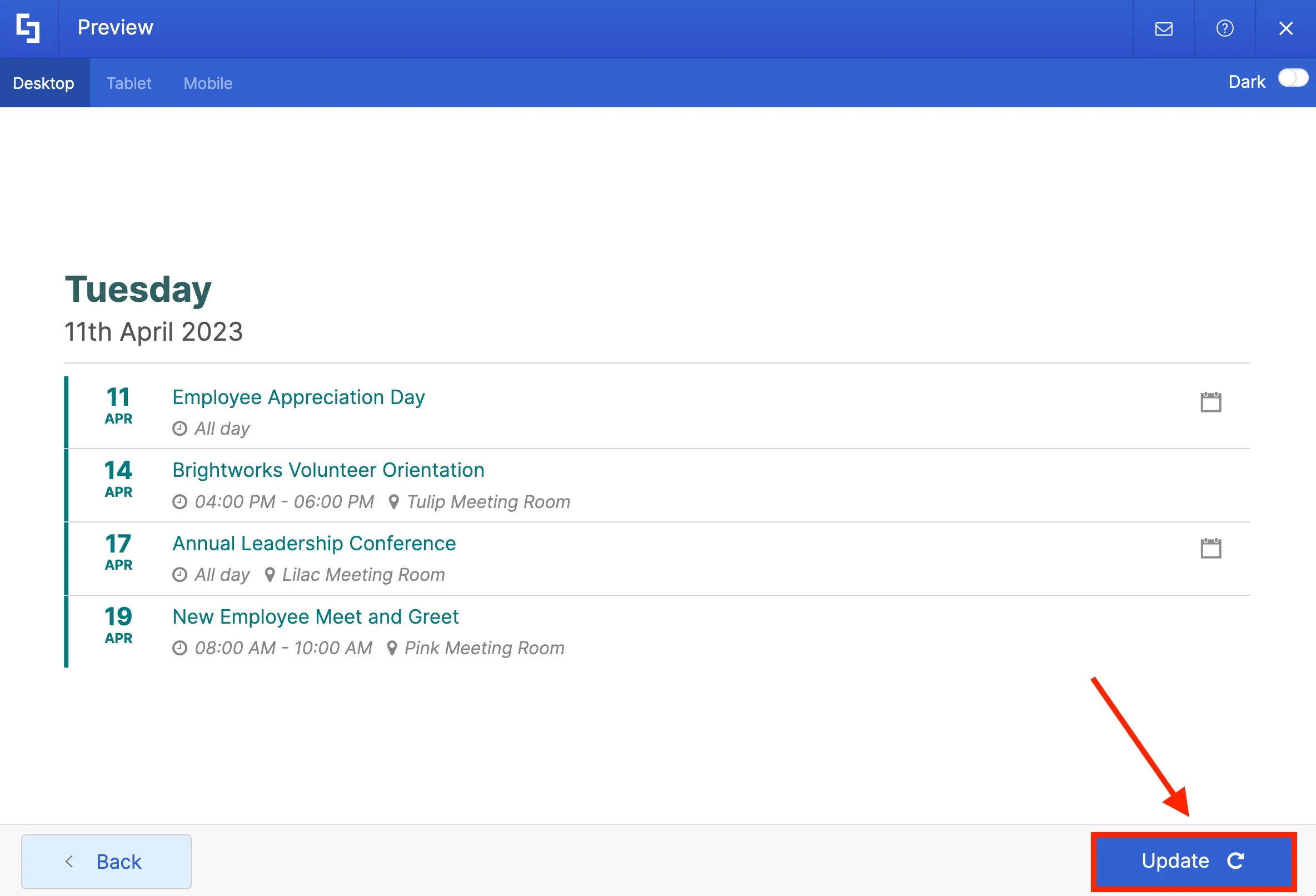The width and height of the screenshot is (1316, 896).
Task: Click the Back button
Action: pos(107,862)
